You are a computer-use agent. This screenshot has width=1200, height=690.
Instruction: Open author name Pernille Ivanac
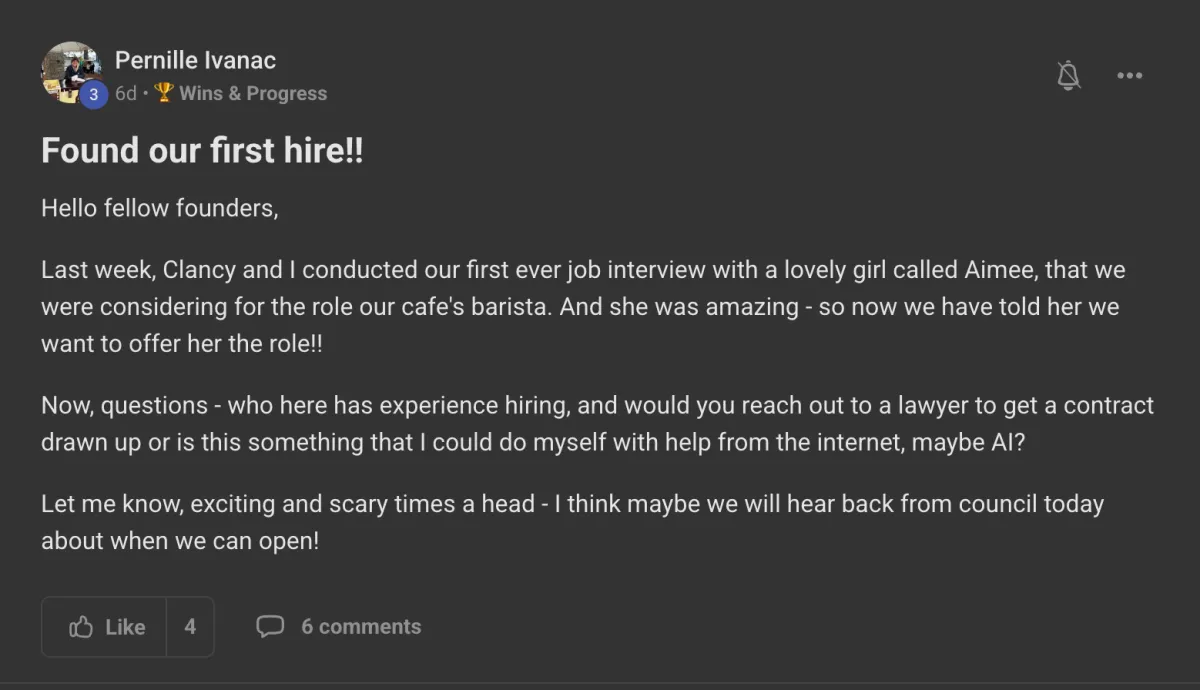pyautogui.click(x=195, y=60)
